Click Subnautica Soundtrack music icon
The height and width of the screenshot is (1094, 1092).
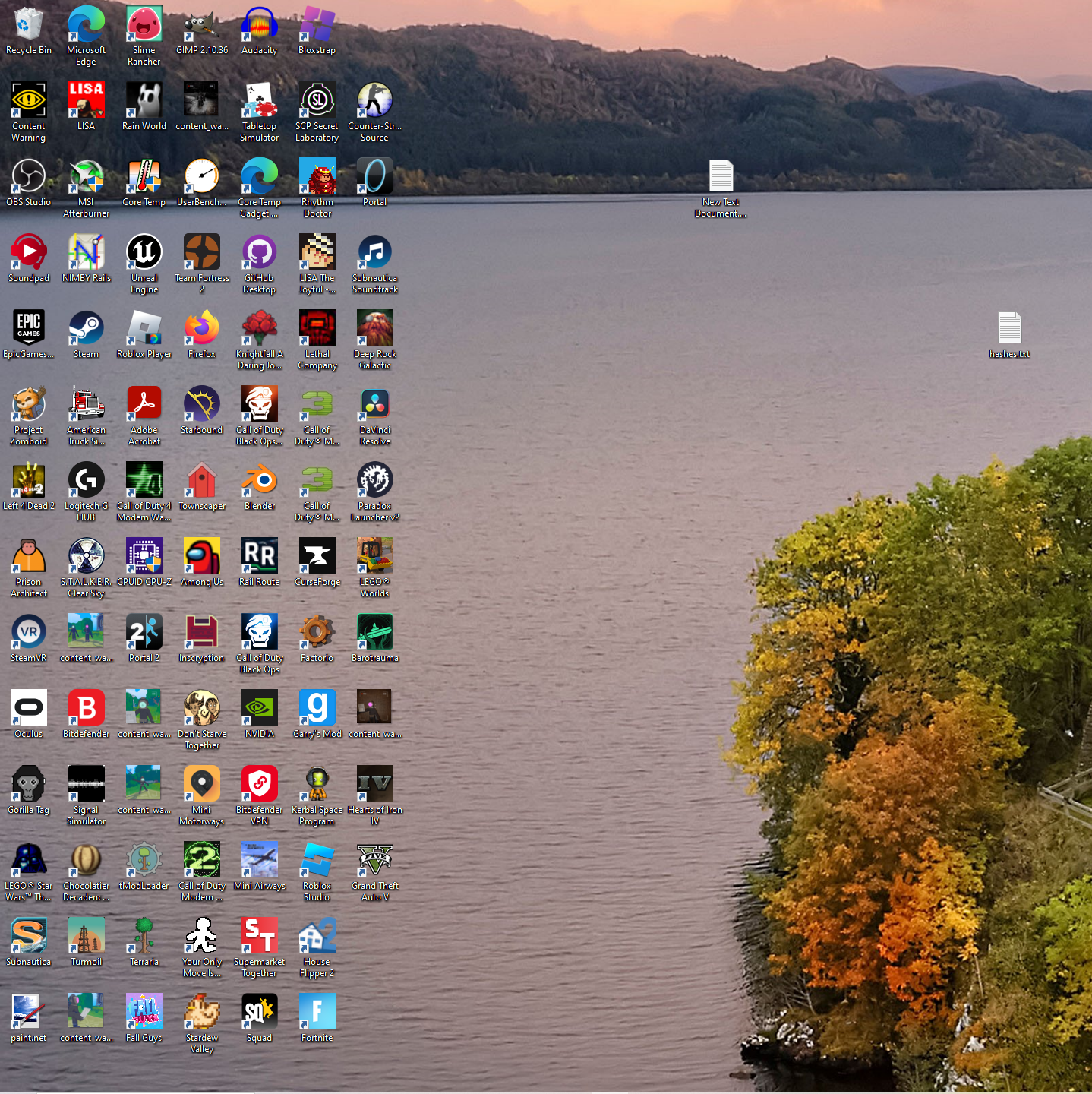375,252
